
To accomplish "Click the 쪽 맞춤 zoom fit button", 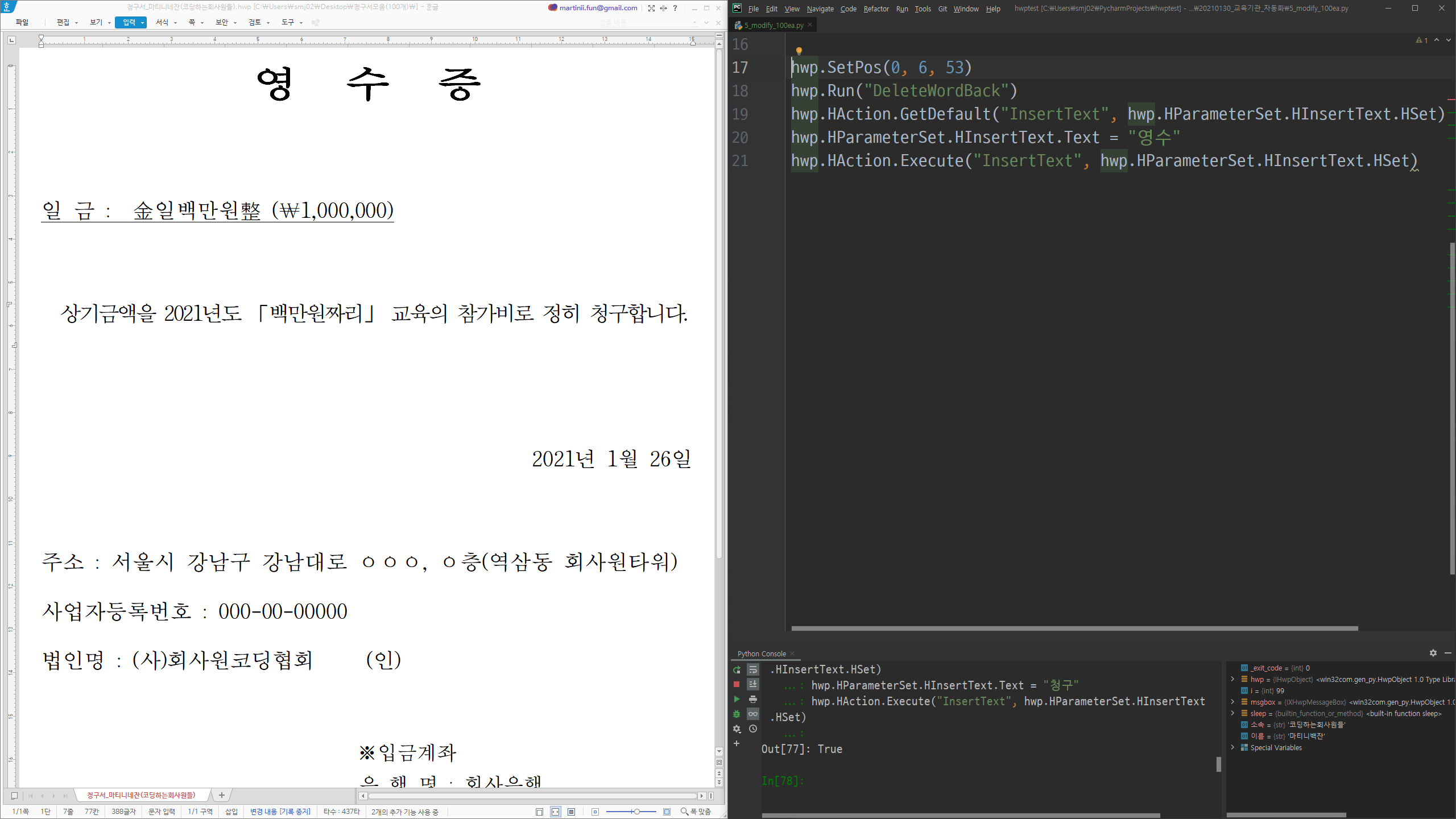I will (x=696, y=812).
